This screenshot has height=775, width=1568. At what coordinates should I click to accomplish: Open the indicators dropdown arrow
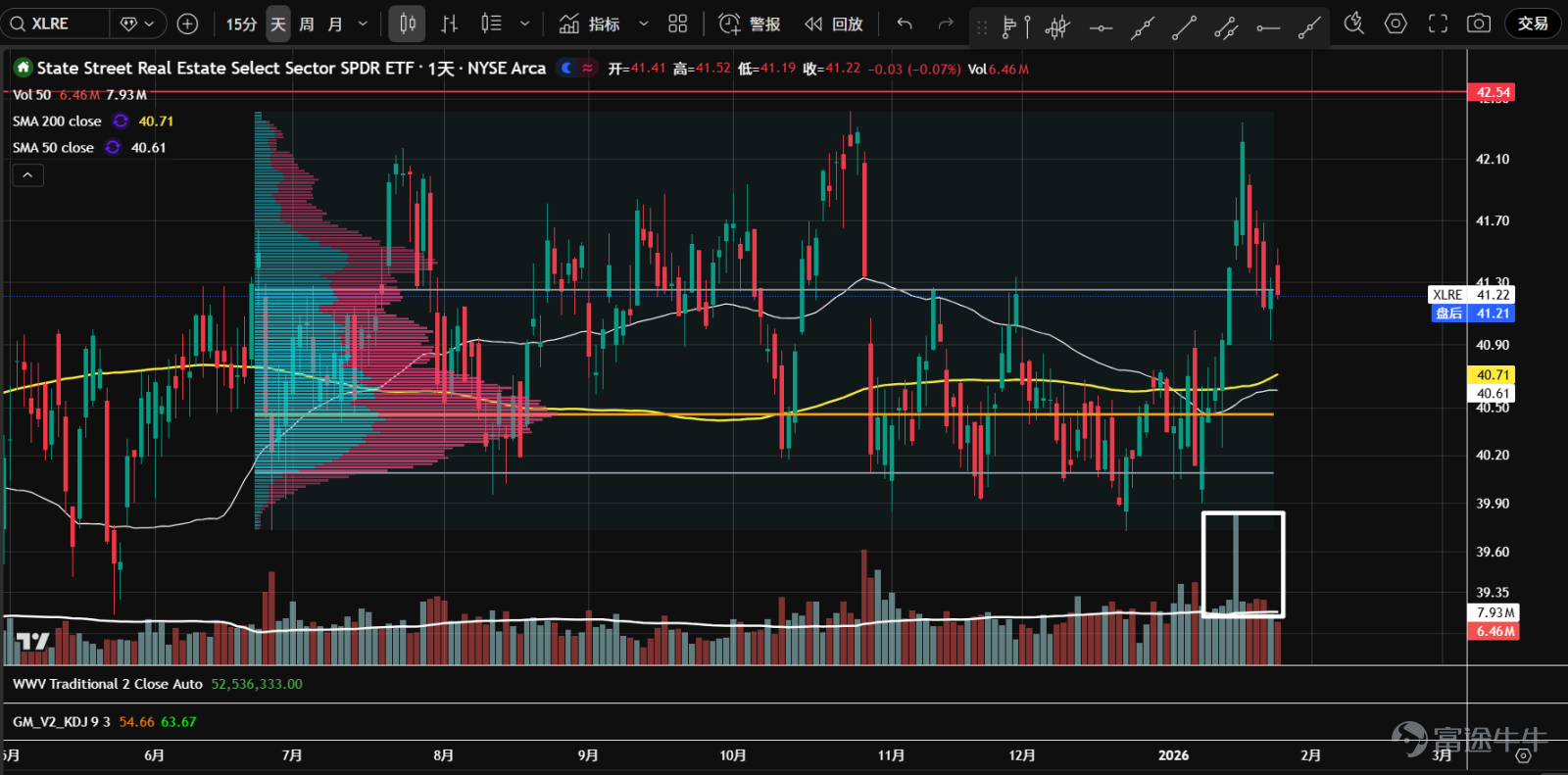tap(644, 24)
